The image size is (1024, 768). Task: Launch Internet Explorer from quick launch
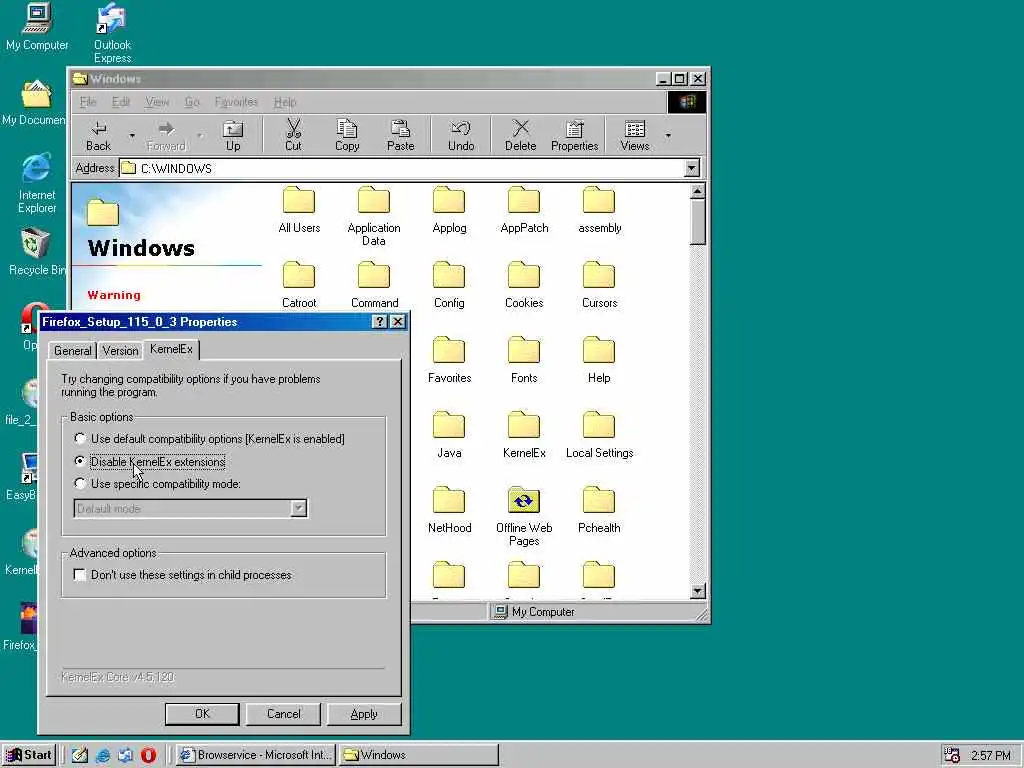pyautogui.click(x=103, y=755)
